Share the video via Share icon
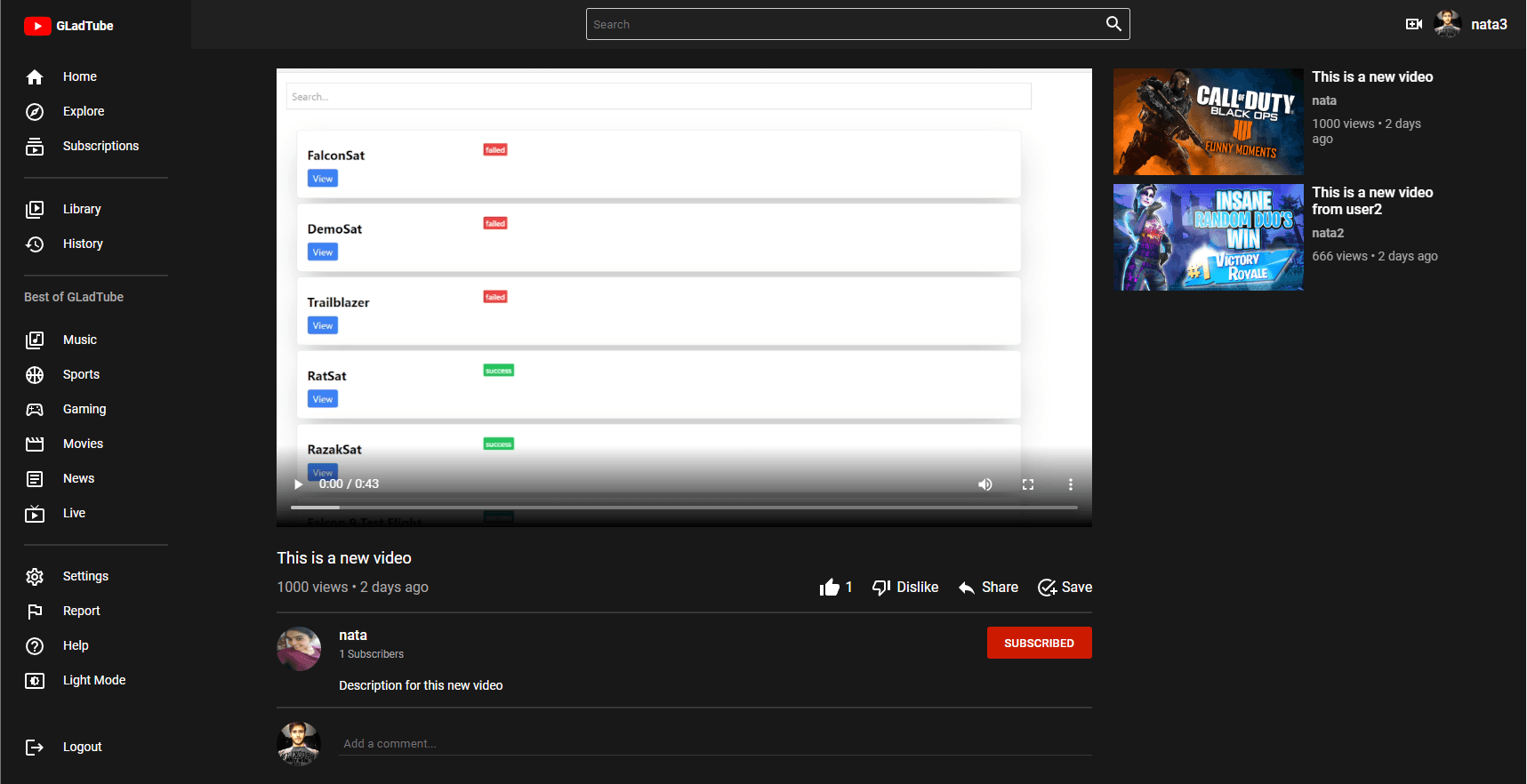1527x784 pixels. click(967, 588)
